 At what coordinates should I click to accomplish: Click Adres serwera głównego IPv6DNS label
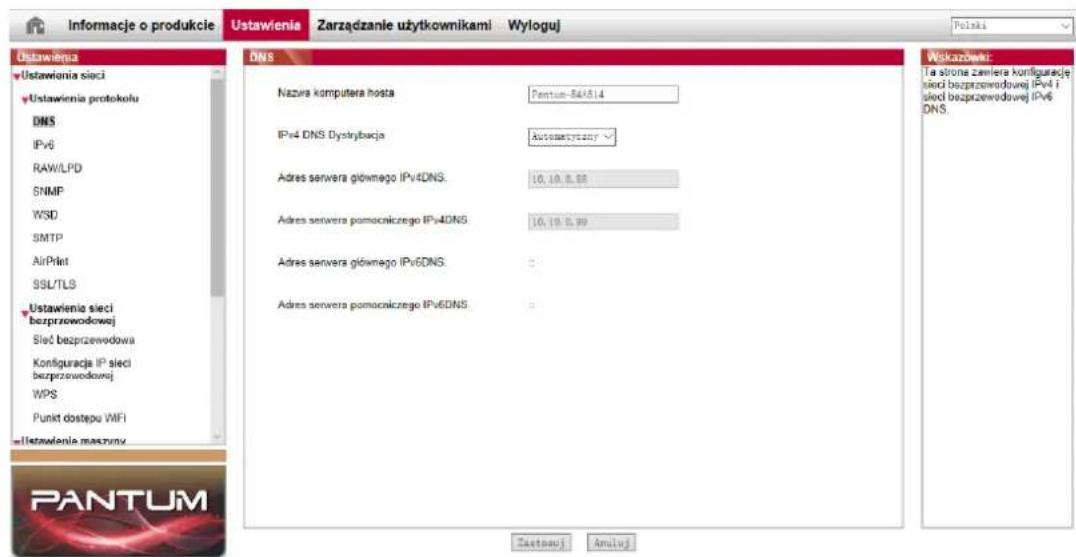tap(362, 262)
